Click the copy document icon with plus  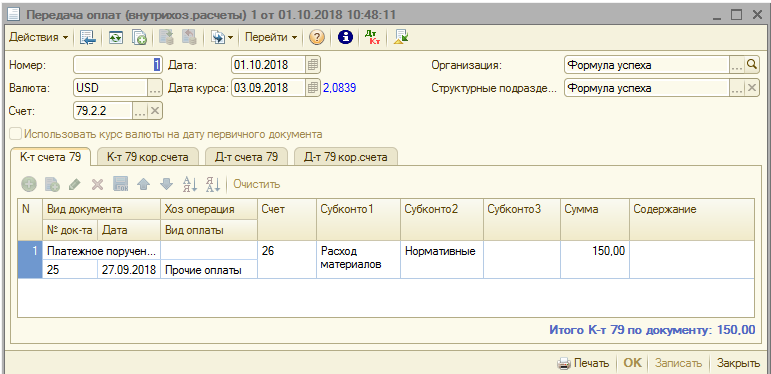139,37
